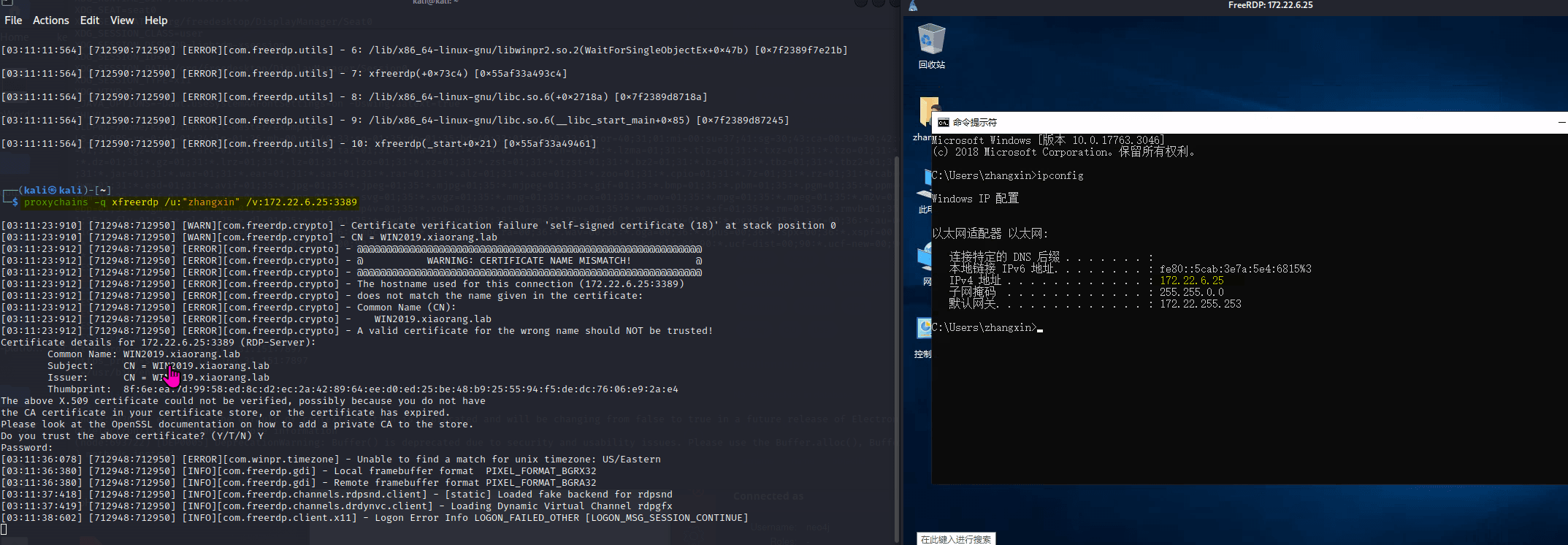
Task: Click the proxychains xfreerdp command line
Action: click(x=190, y=202)
